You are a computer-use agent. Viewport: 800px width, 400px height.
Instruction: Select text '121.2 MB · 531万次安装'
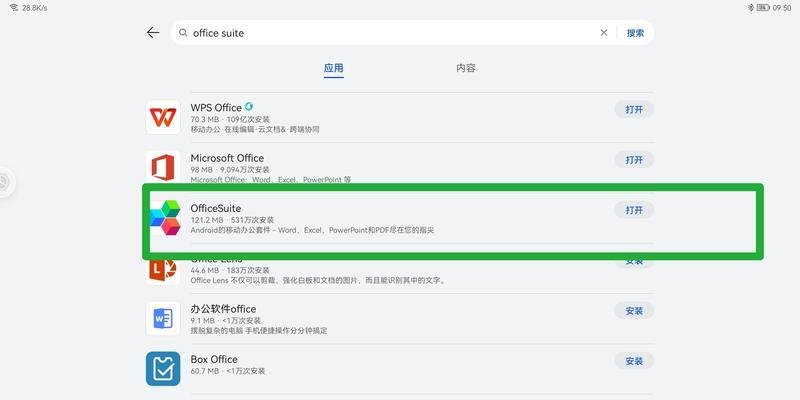(x=232, y=220)
